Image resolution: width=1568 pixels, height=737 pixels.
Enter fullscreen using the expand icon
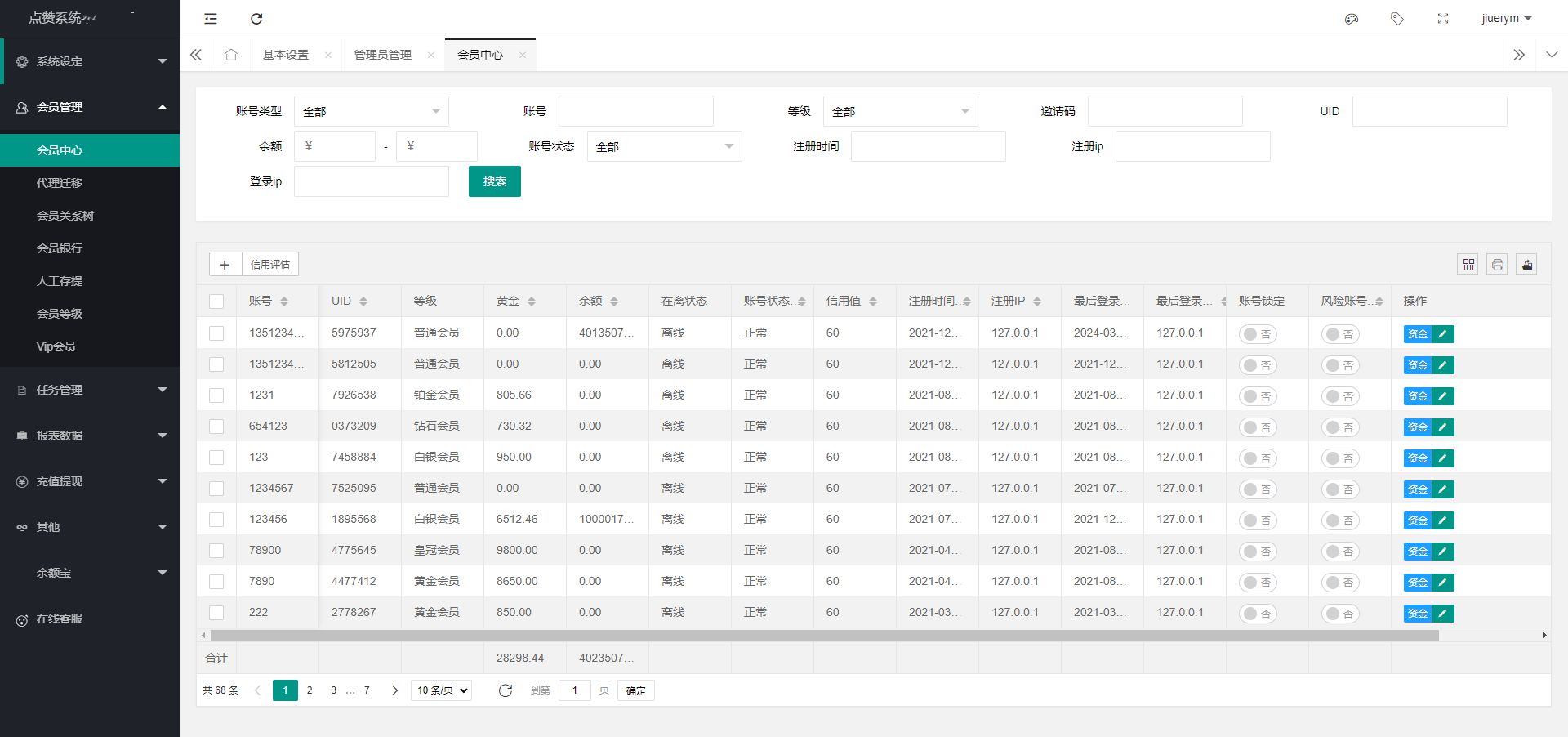point(1443,19)
